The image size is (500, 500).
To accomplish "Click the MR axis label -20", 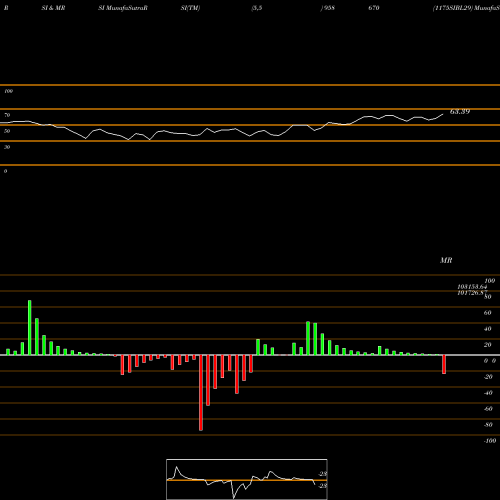I will coord(488,377).
